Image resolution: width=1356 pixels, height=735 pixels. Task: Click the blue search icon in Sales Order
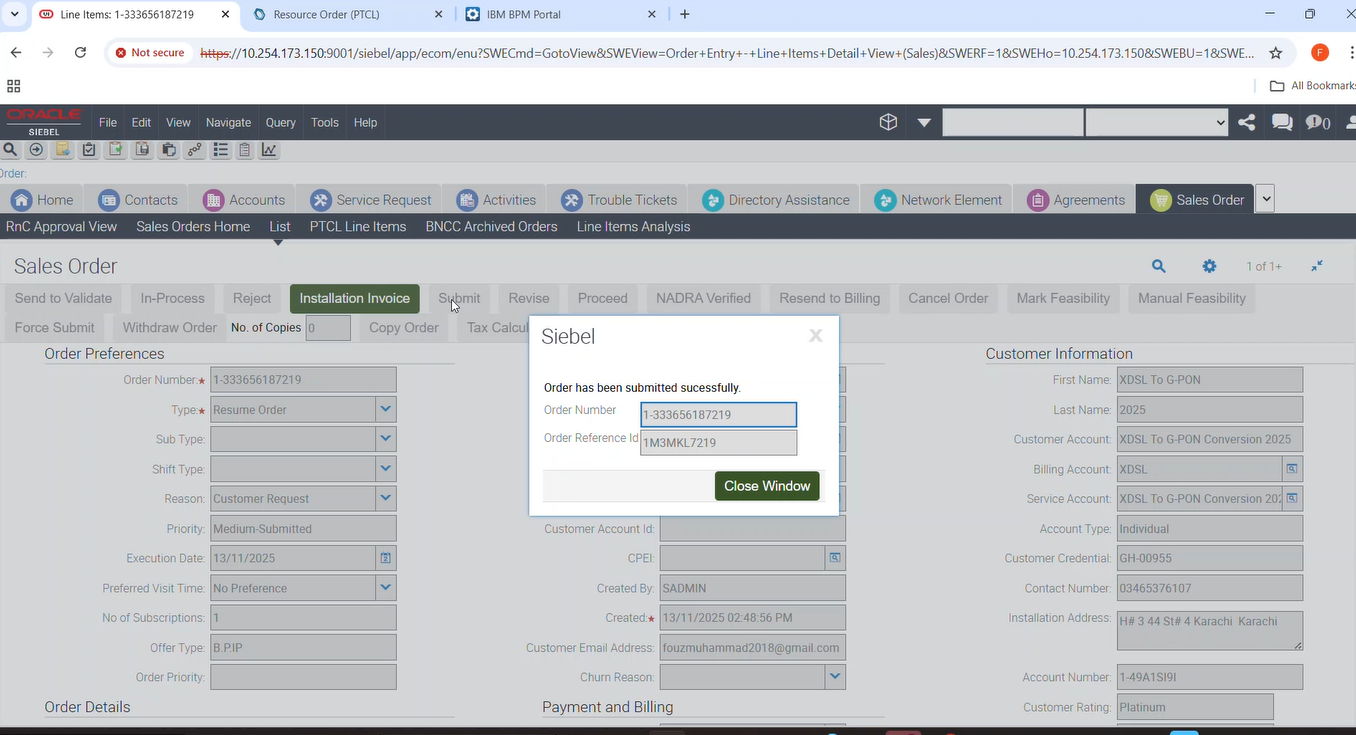pyautogui.click(x=1158, y=266)
